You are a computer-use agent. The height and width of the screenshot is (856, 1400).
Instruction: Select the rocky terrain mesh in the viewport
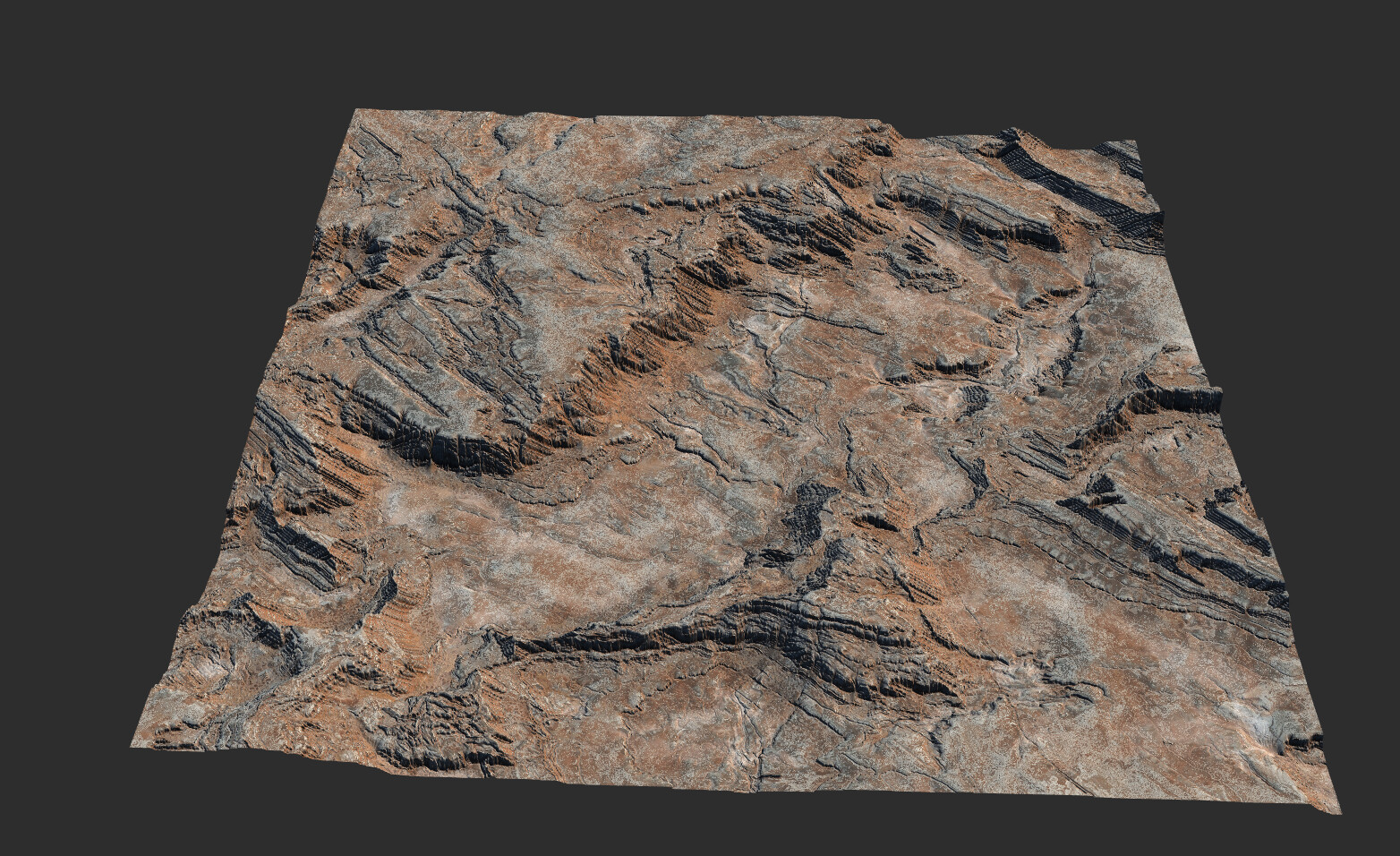[737, 459]
